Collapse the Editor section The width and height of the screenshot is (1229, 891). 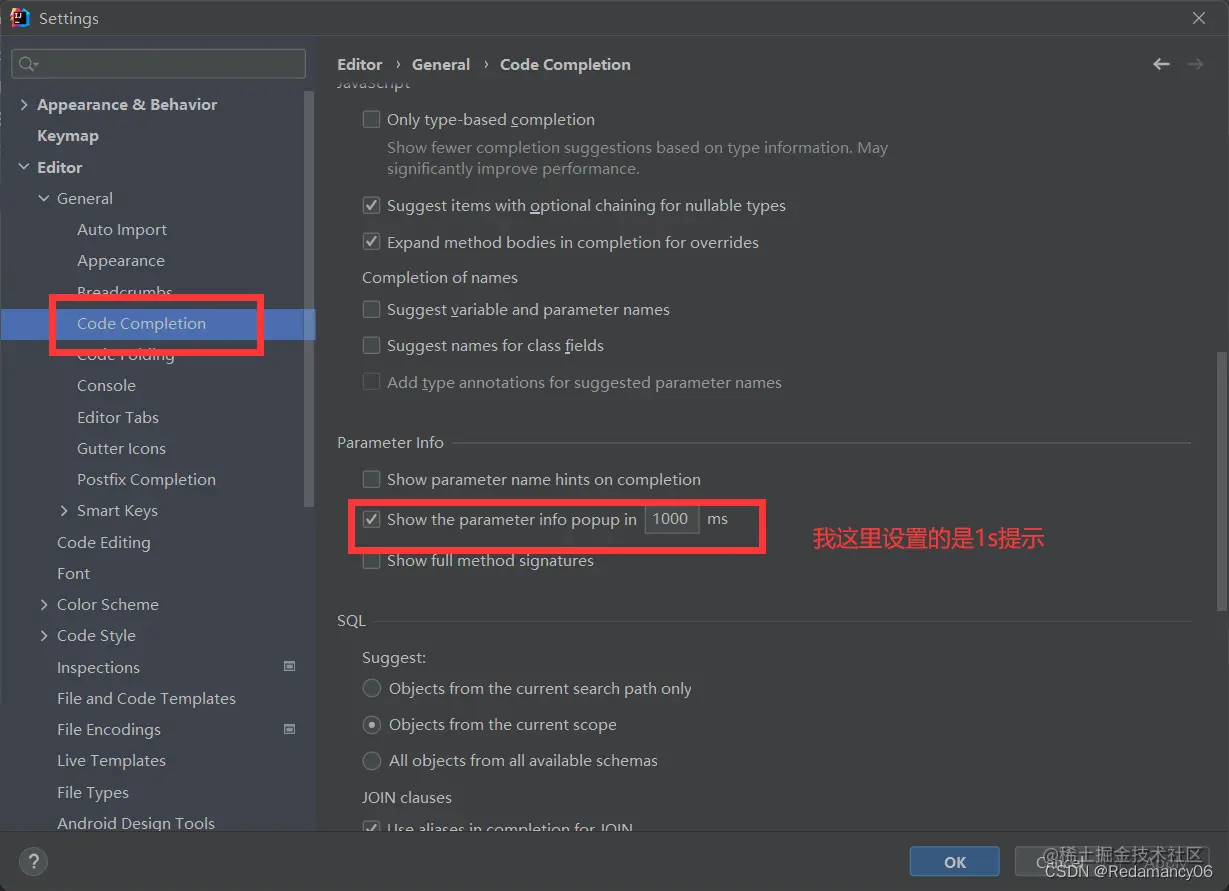[x=24, y=167]
